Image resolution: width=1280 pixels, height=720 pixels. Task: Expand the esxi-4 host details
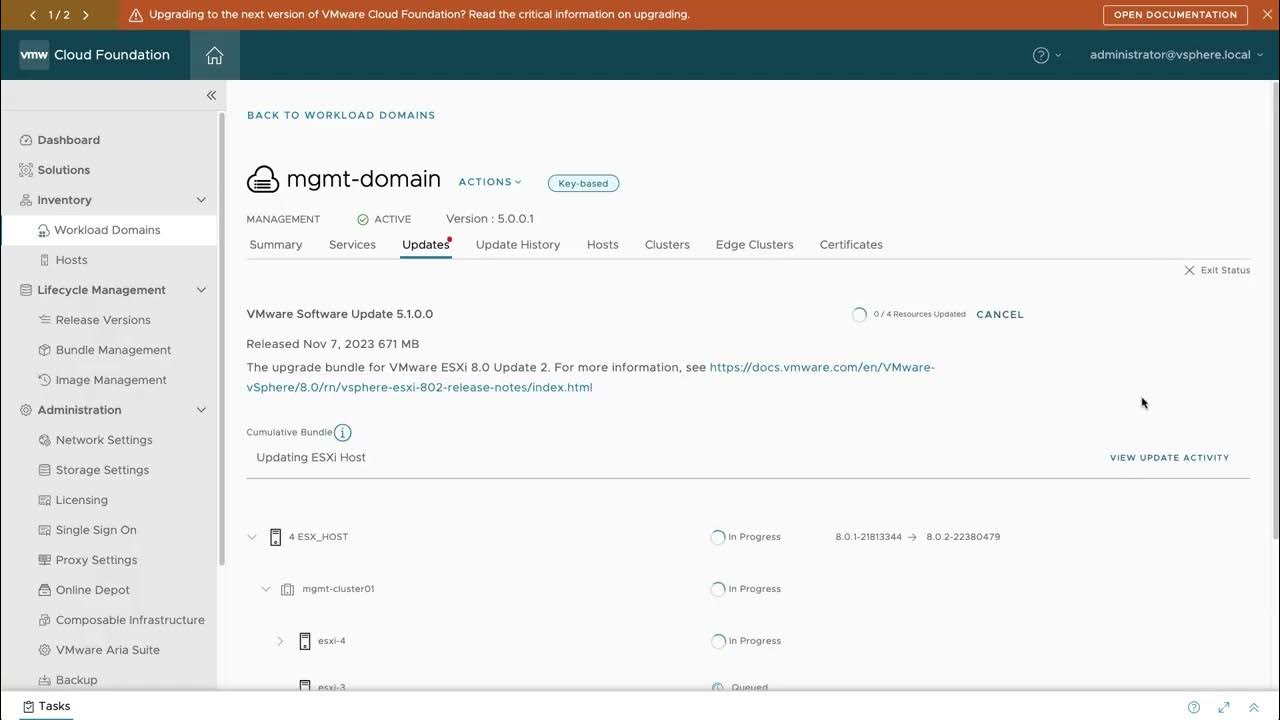tap(280, 641)
